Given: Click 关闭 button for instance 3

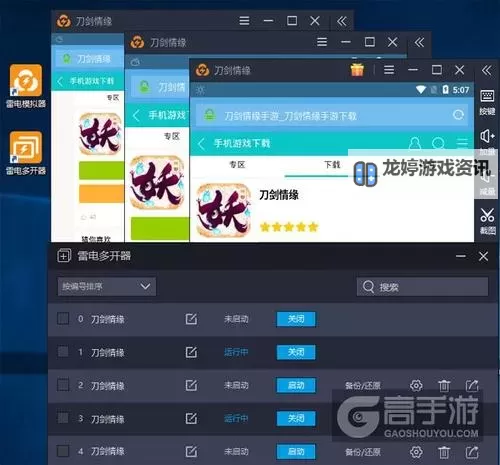Looking at the screenshot, I should 296,418.
